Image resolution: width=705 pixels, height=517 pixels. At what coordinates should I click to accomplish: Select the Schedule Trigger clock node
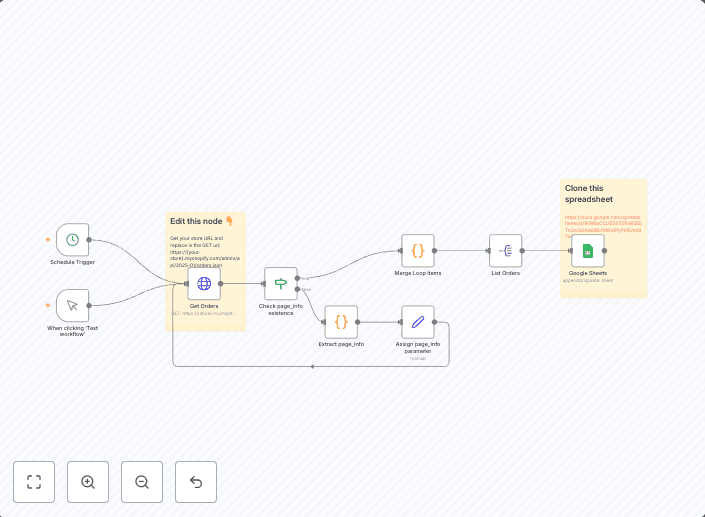(72, 240)
